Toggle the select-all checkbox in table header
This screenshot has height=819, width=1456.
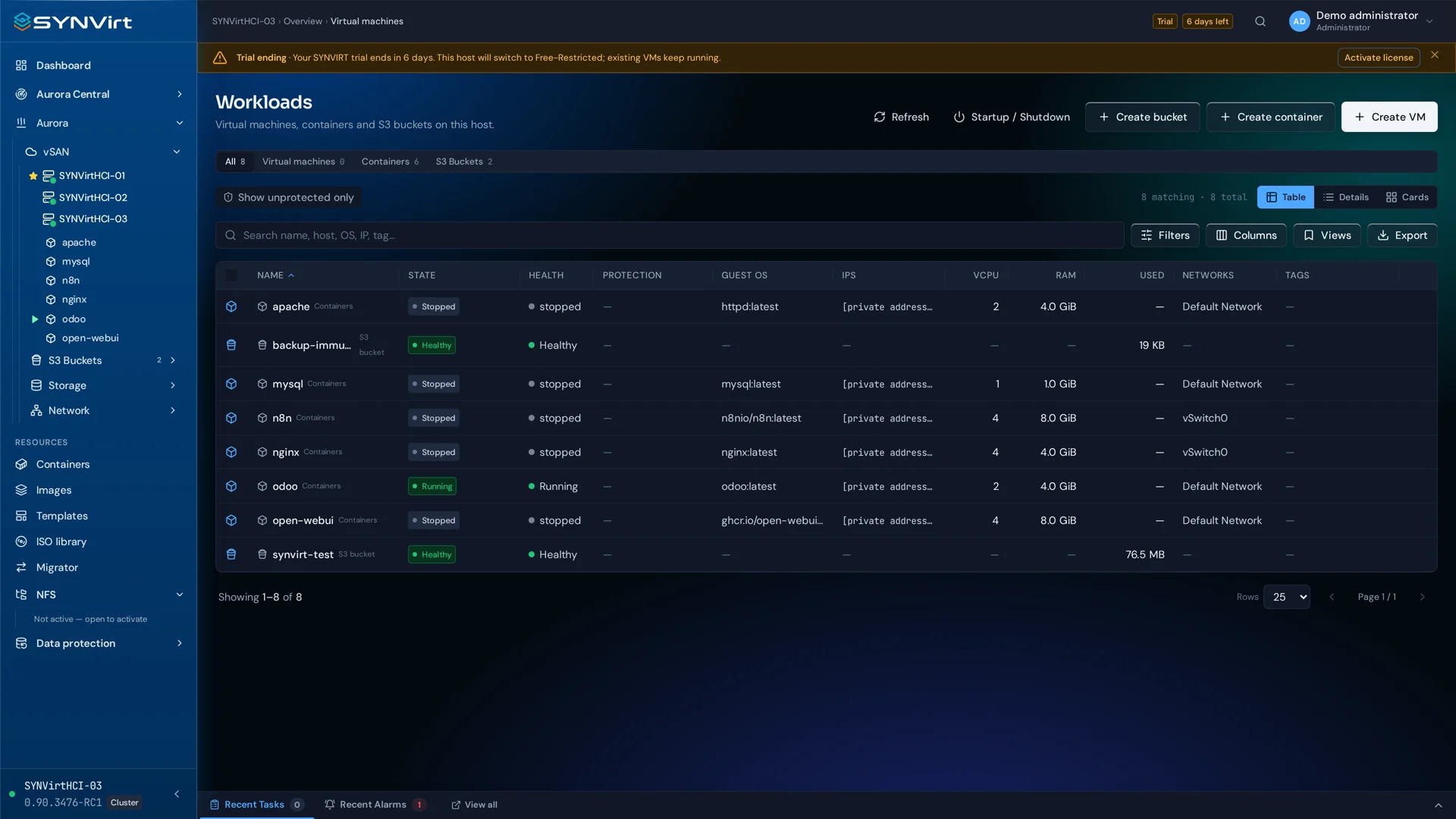[231, 275]
